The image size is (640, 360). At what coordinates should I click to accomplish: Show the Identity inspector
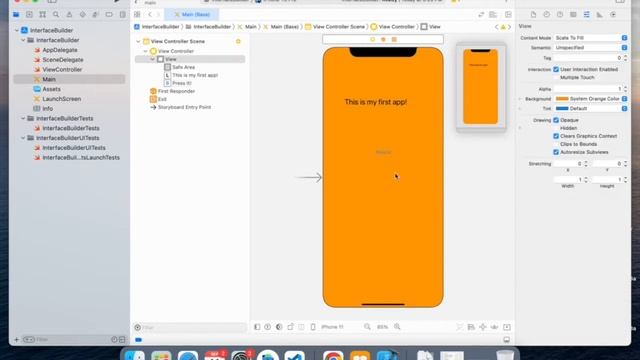point(573,15)
